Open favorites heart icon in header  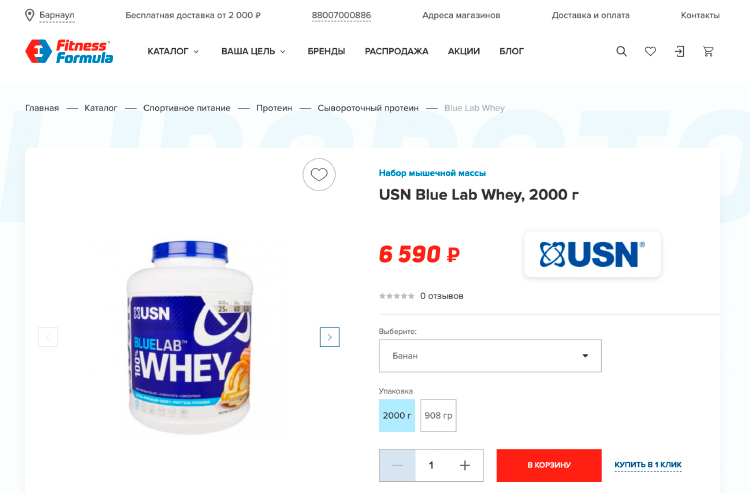click(651, 51)
